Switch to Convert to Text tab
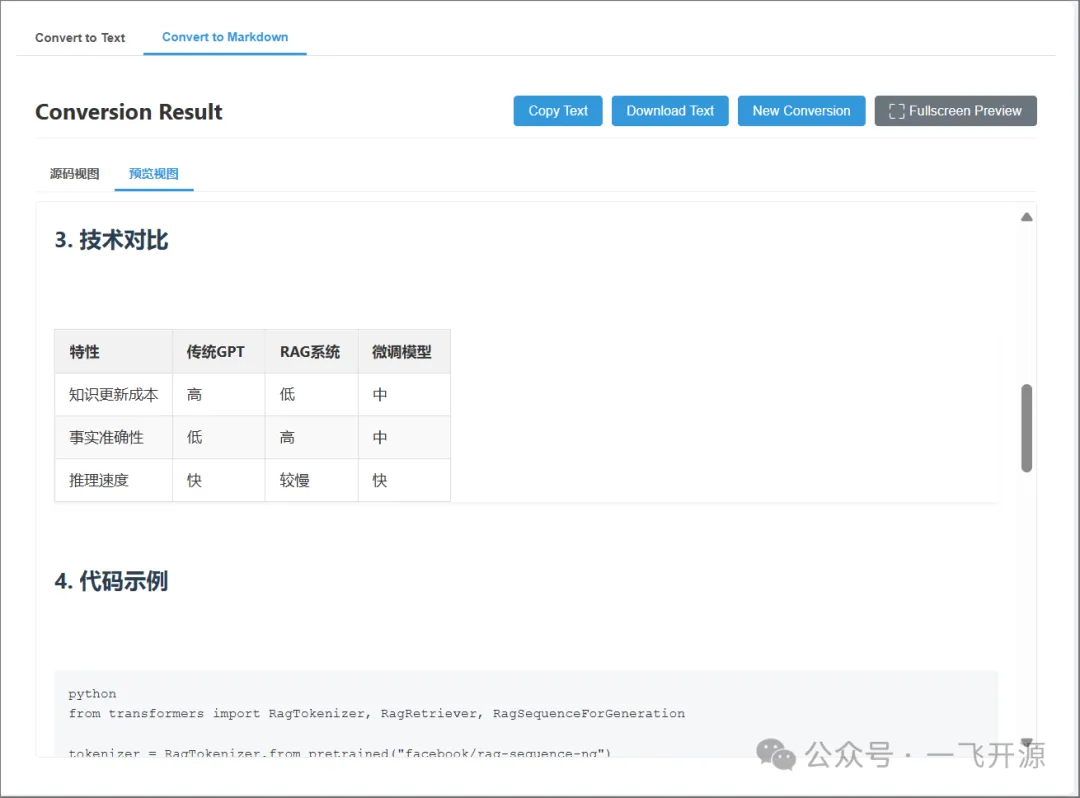The width and height of the screenshot is (1080, 798). tap(80, 38)
